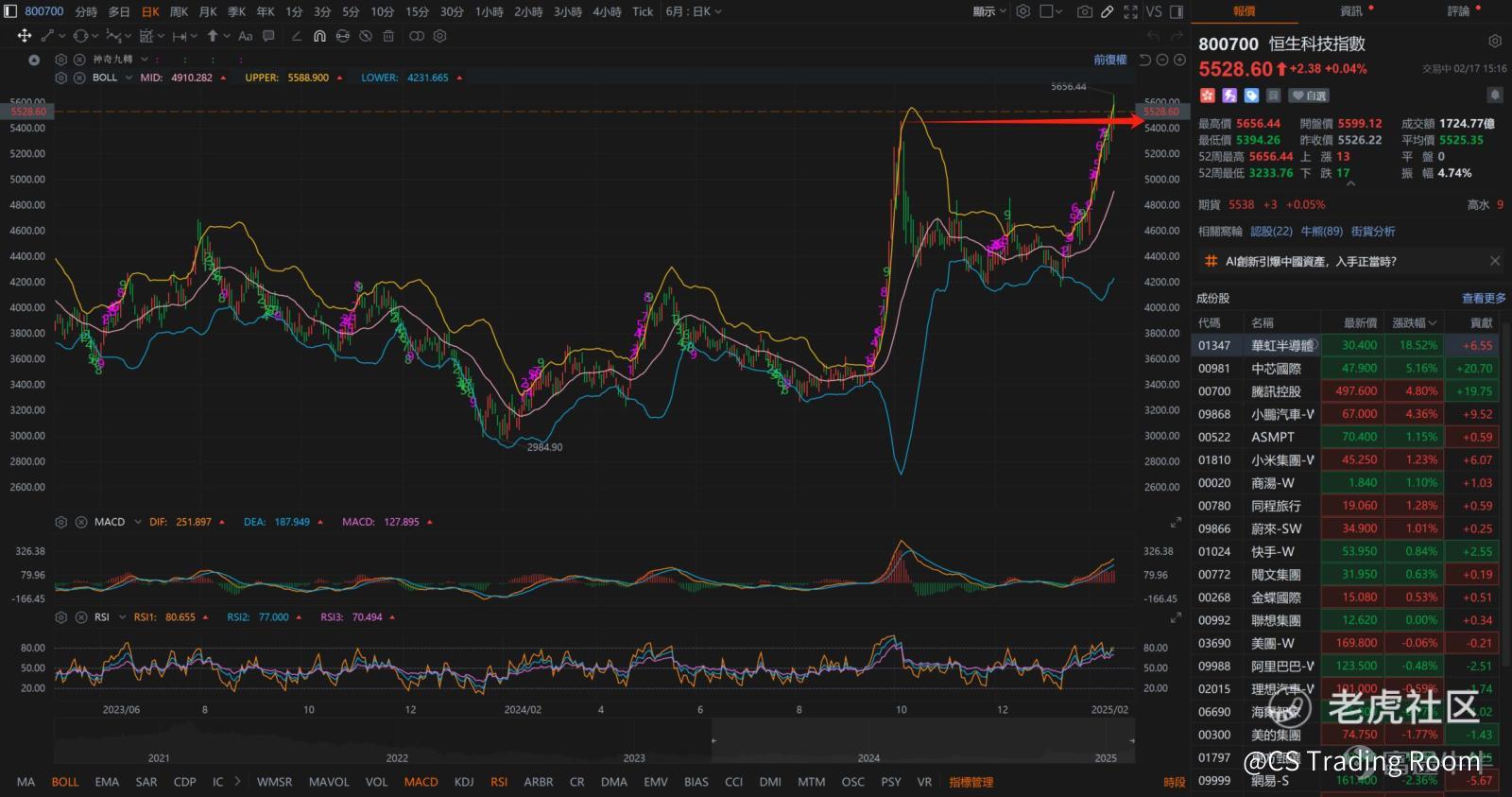Enable SAR indicator in bottom bar

146,782
